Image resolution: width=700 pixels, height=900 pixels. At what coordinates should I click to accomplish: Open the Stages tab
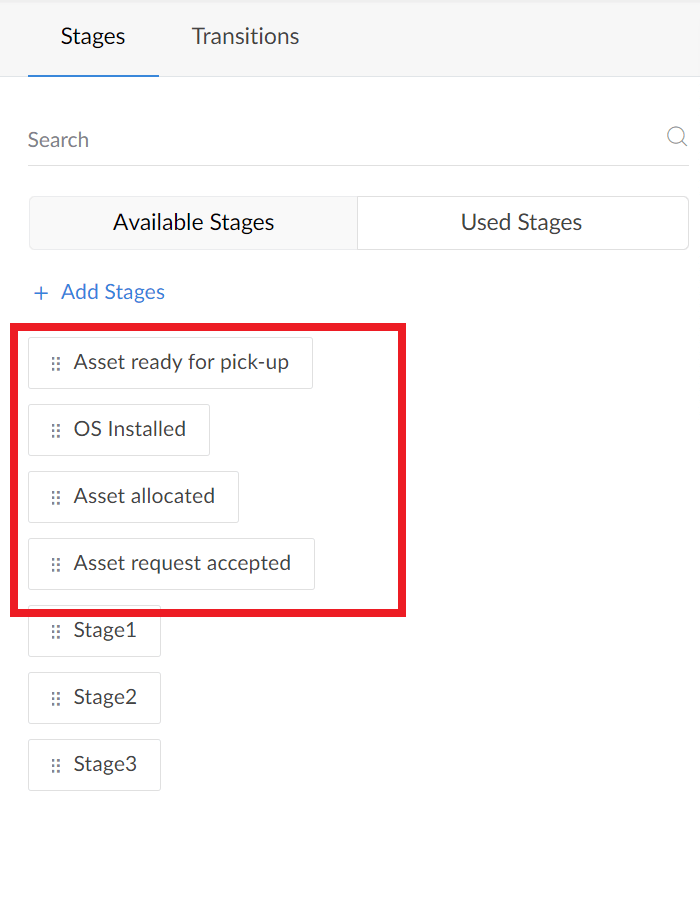click(x=93, y=37)
